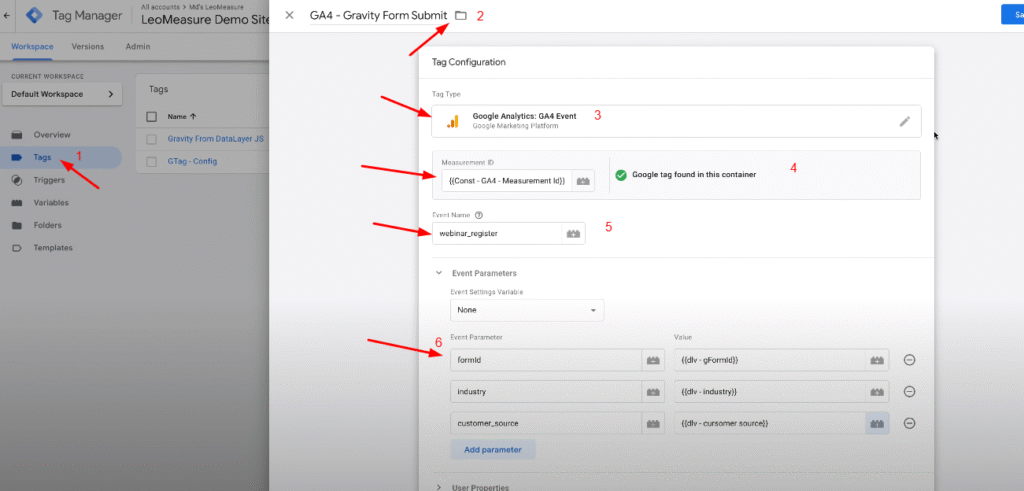Open the variable picker for the gFormId value

coord(877,360)
